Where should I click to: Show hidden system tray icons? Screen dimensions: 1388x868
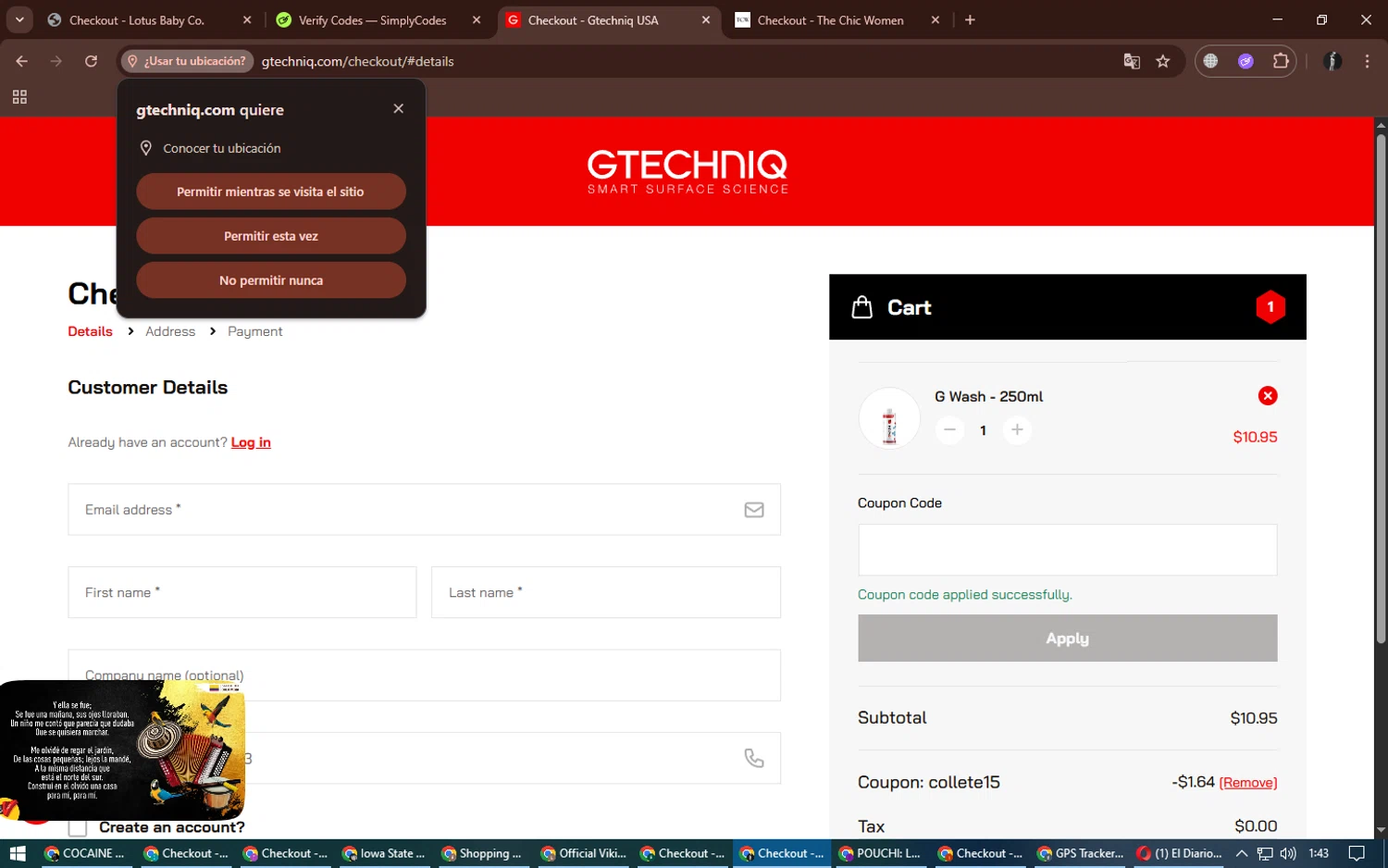pyautogui.click(x=1242, y=853)
